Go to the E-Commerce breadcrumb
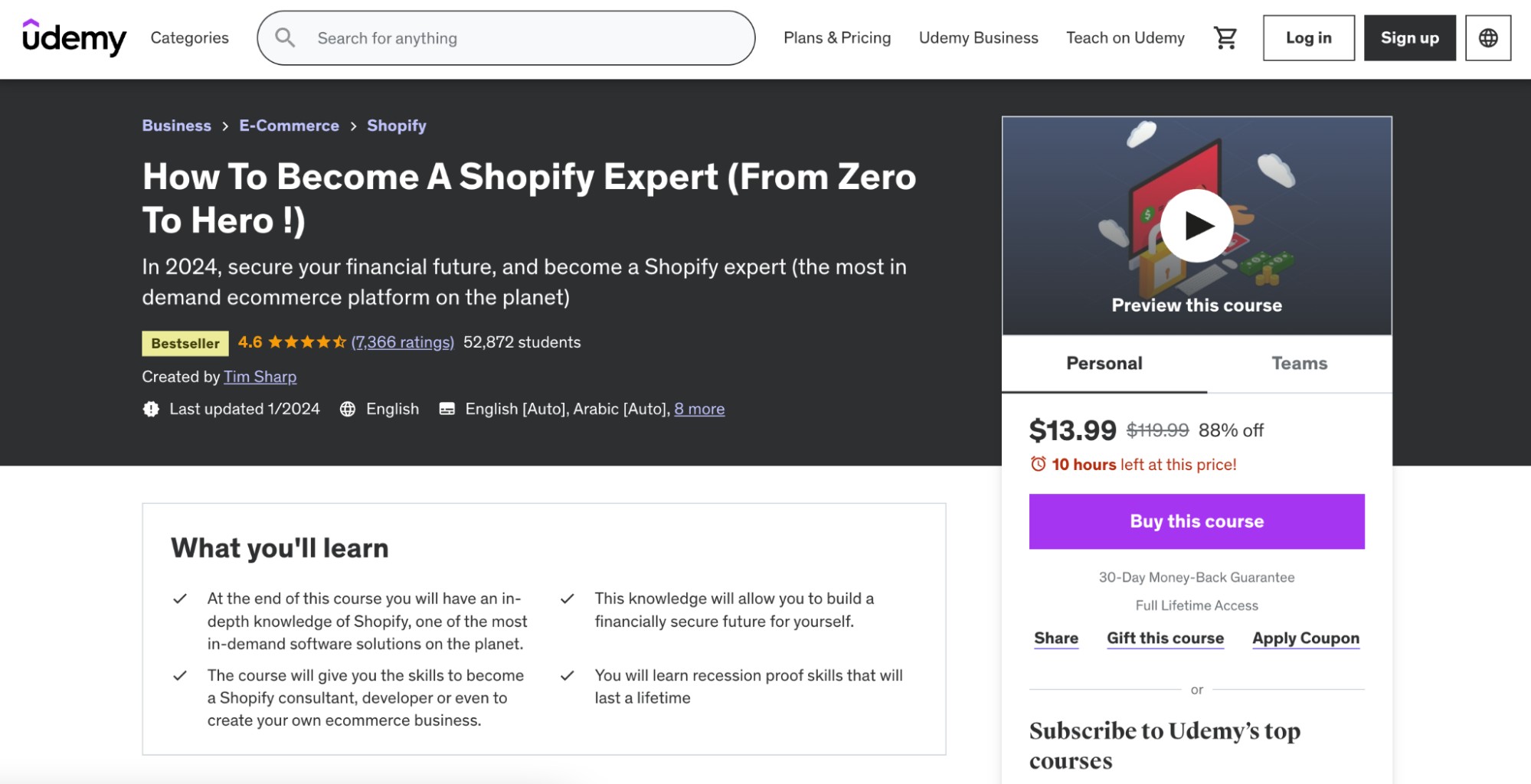The width and height of the screenshot is (1531, 784). [x=289, y=126]
